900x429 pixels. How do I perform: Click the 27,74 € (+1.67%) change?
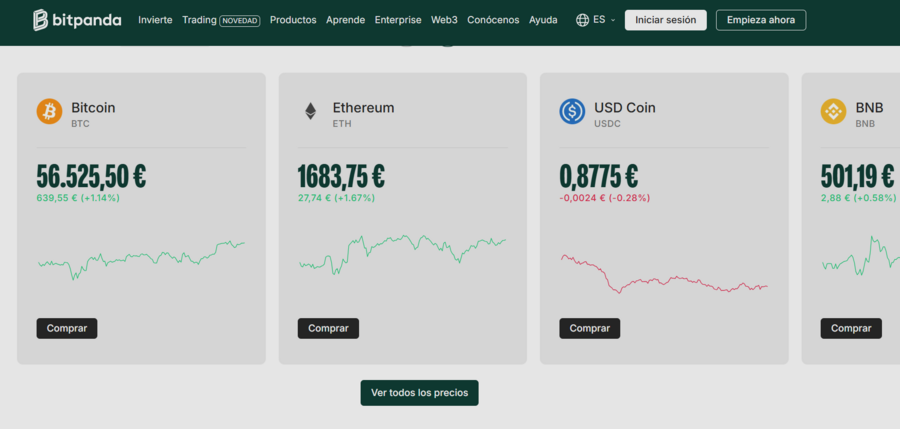click(x=336, y=198)
